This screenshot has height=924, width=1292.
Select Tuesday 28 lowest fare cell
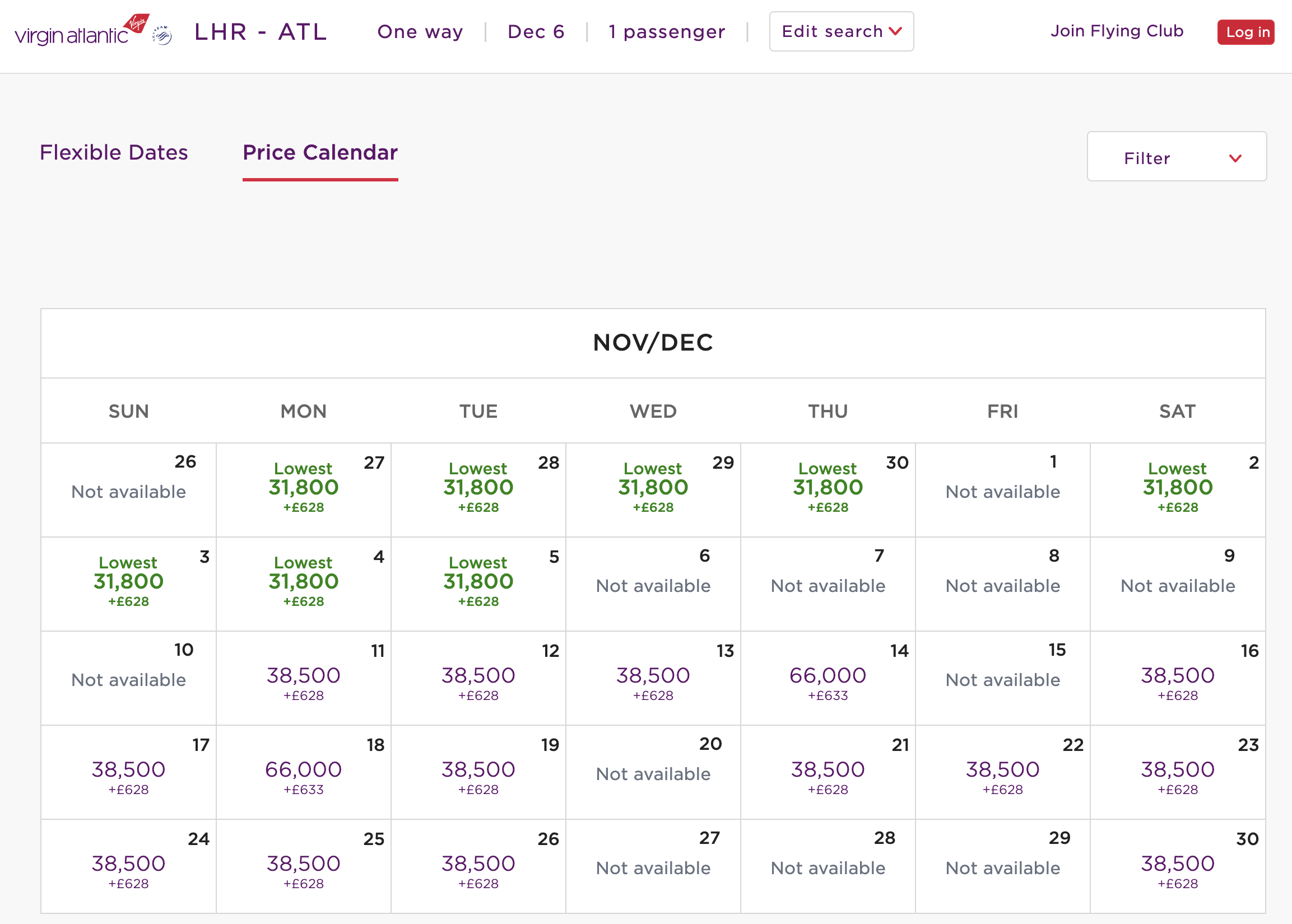pyautogui.click(x=478, y=490)
